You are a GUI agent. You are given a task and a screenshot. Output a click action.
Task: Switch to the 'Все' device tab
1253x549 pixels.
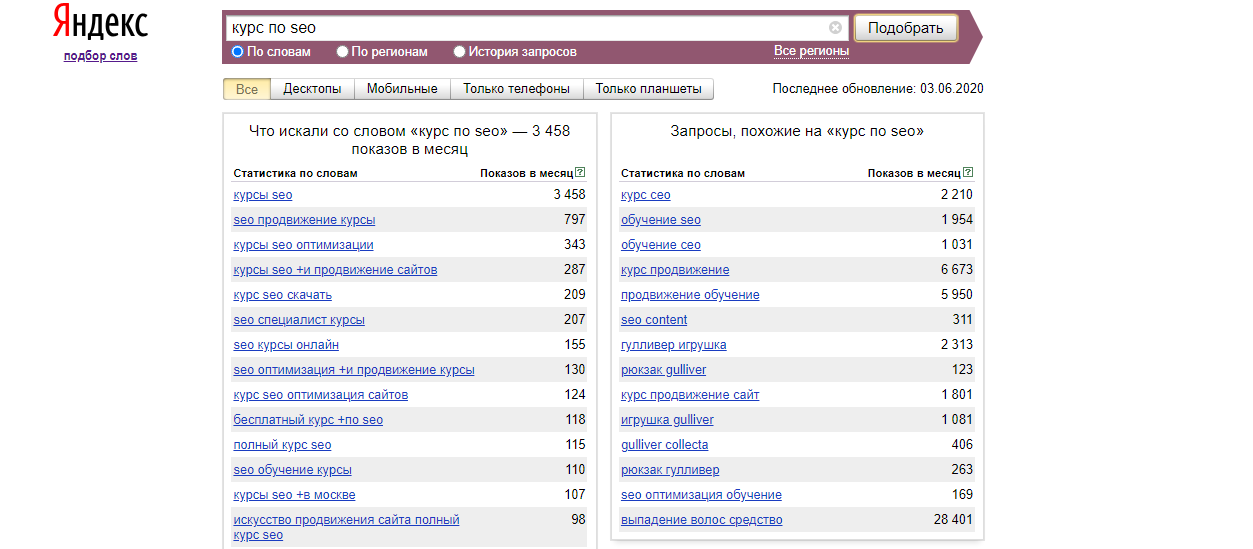point(247,89)
